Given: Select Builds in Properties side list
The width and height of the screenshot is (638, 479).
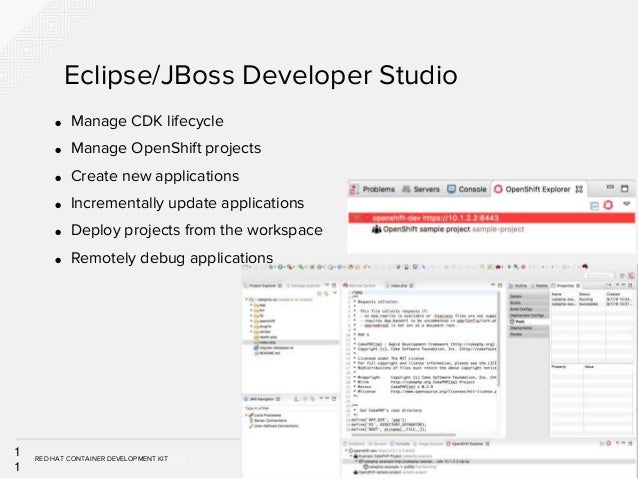Looking at the screenshot, I should [x=529, y=303].
